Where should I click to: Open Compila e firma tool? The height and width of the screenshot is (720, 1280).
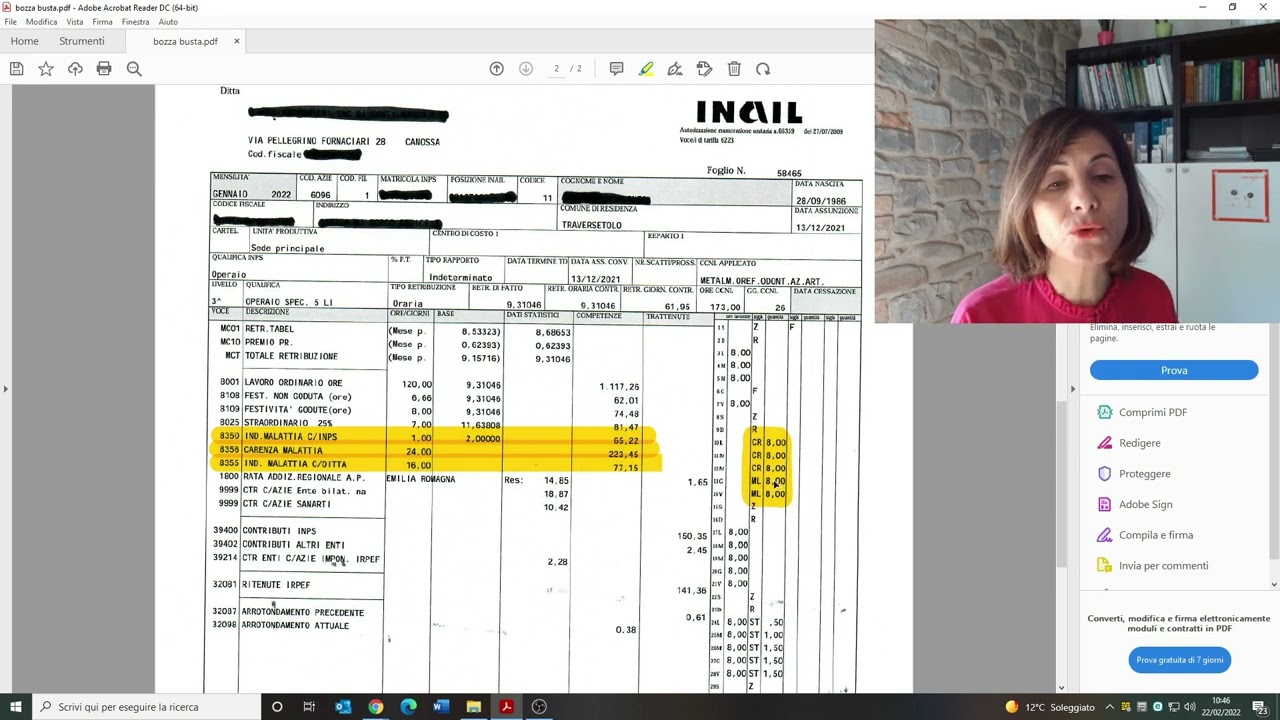coord(1155,535)
